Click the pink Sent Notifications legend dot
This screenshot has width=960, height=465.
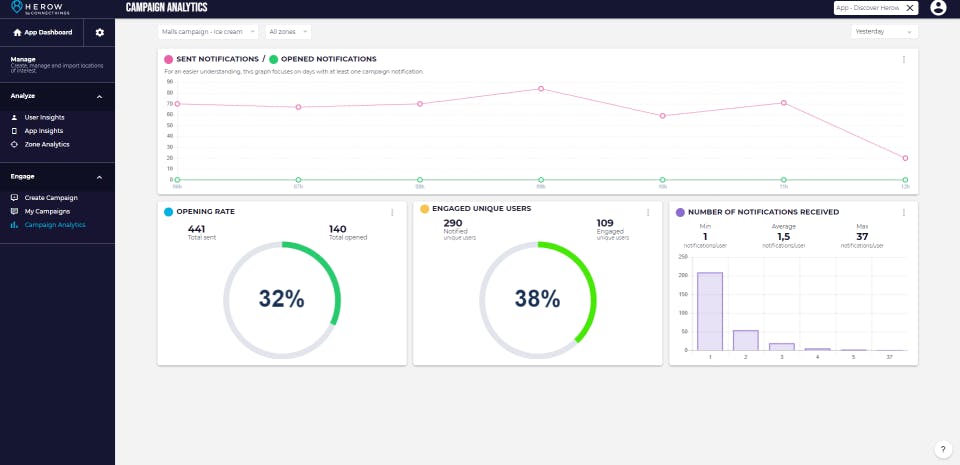168,59
